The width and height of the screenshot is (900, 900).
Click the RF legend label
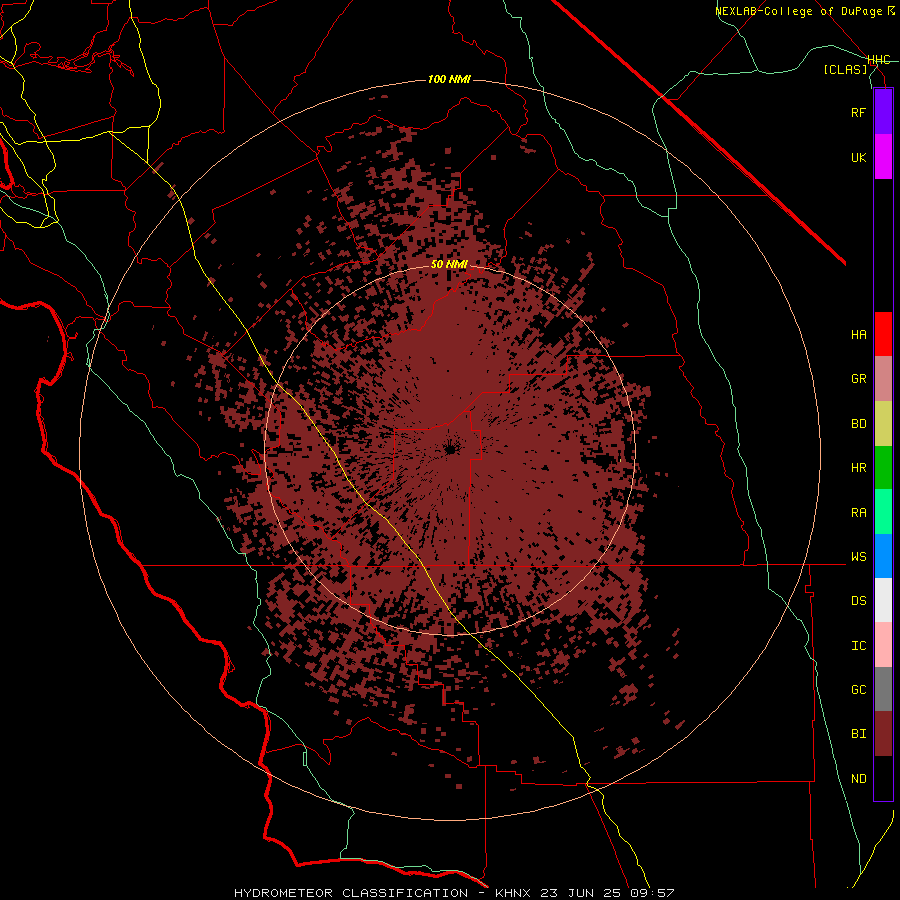pos(858,112)
